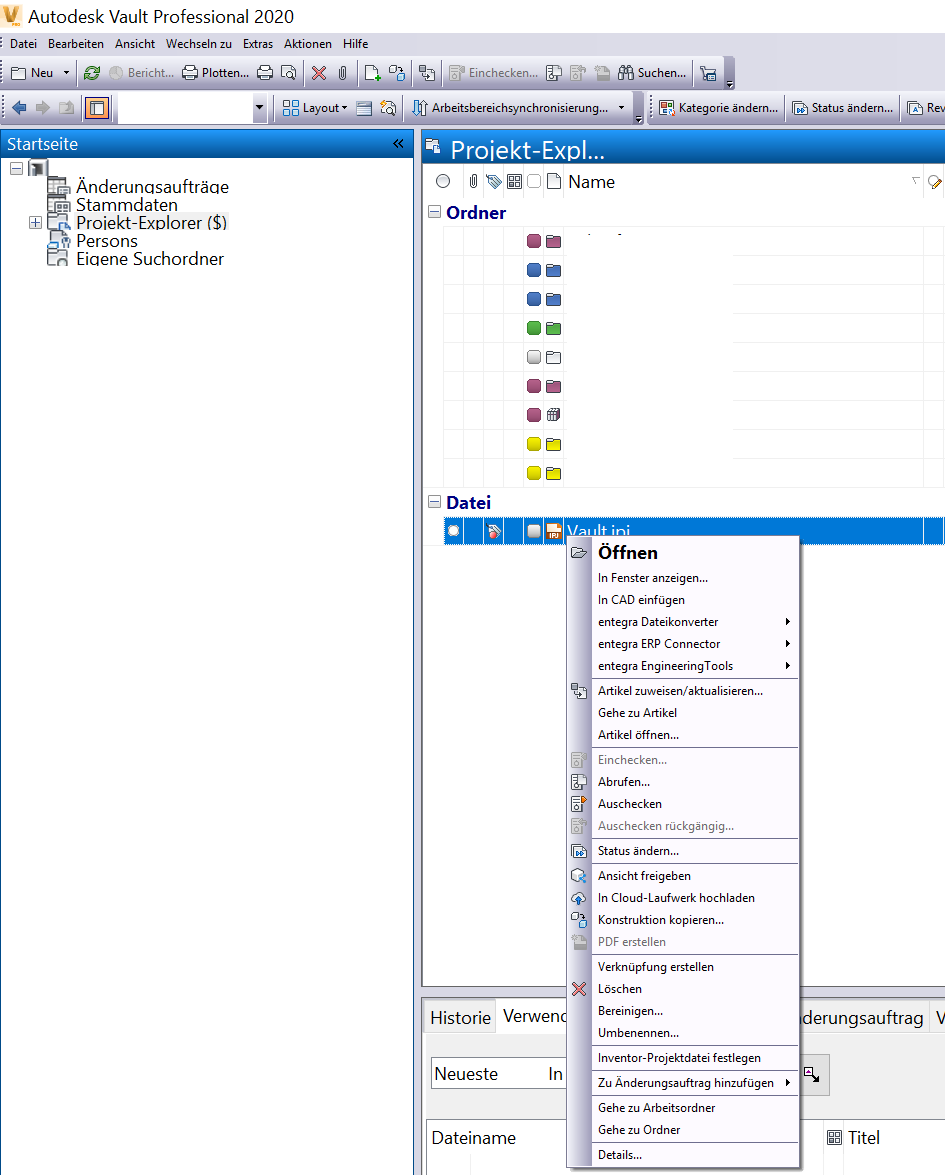The height and width of the screenshot is (1175, 948).
Task: Click the tag status icon in Vault.ipj row
Action: (494, 531)
